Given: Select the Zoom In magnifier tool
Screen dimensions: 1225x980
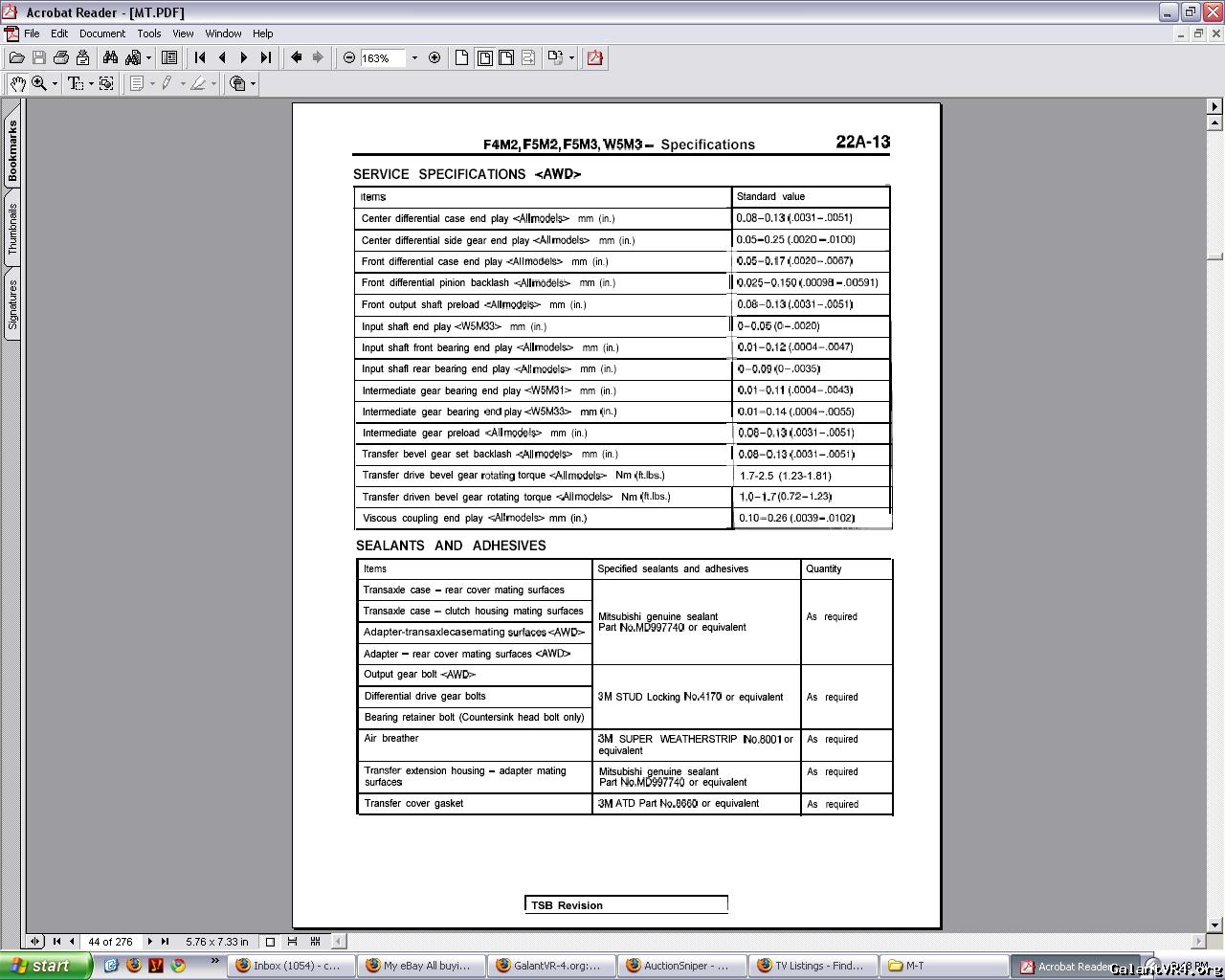Looking at the screenshot, I should [x=39, y=84].
